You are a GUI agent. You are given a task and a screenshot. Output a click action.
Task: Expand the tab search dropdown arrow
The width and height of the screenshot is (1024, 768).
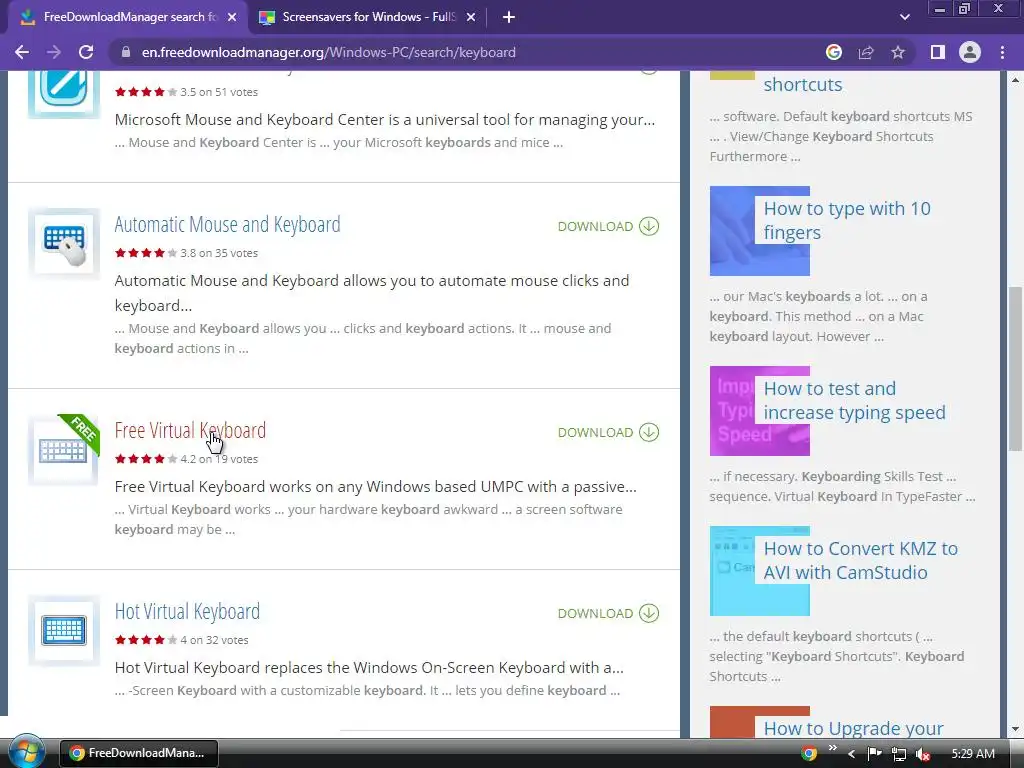coord(904,17)
